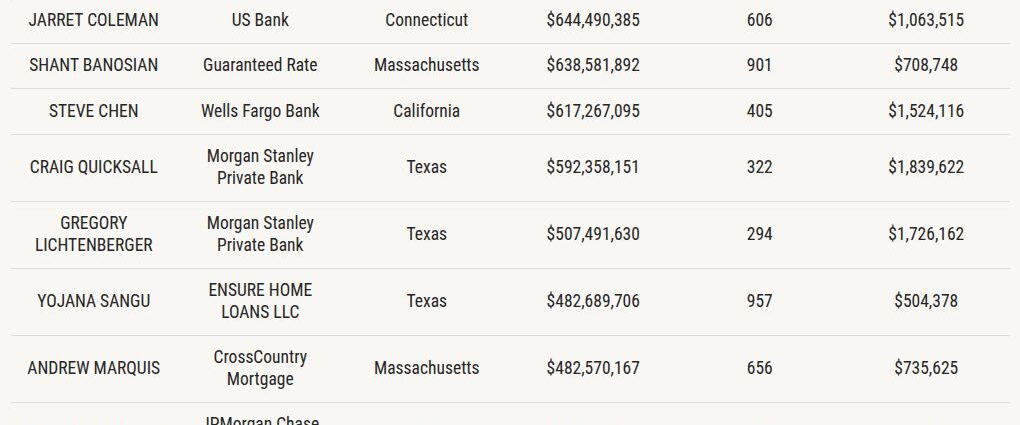Click the name Shant Banosian

click(94, 65)
